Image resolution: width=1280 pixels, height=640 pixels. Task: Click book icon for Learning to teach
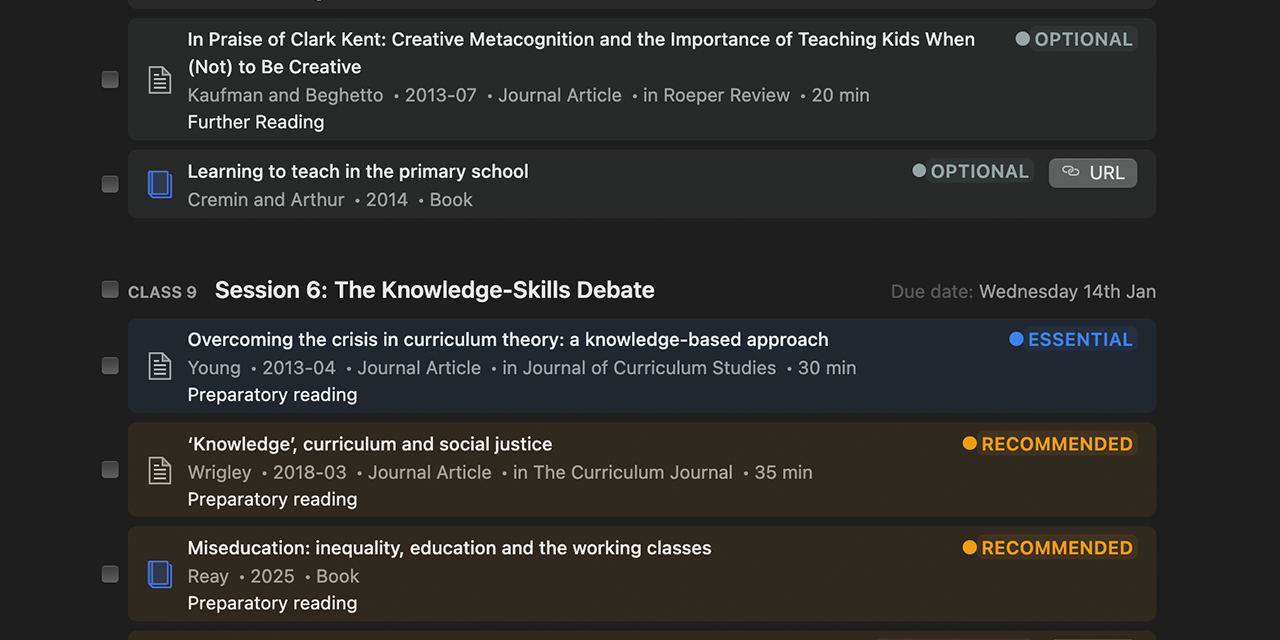coord(160,184)
